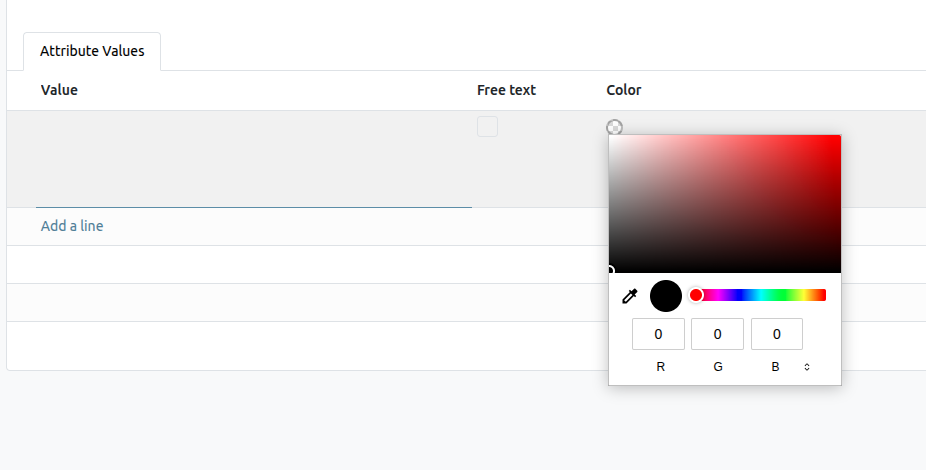
Task: Click the Add a line link
Action: click(72, 226)
